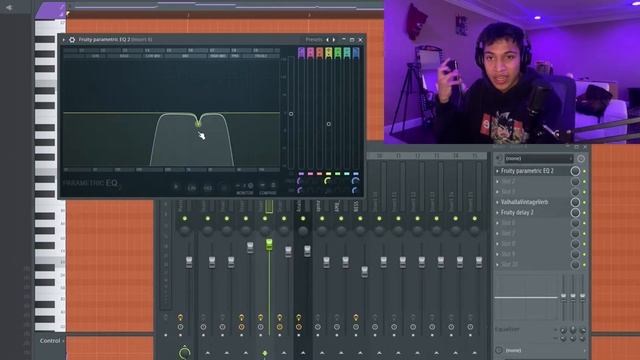Disable Fruity parametric EQ 2 slot LED

pyautogui.click(x=584, y=171)
